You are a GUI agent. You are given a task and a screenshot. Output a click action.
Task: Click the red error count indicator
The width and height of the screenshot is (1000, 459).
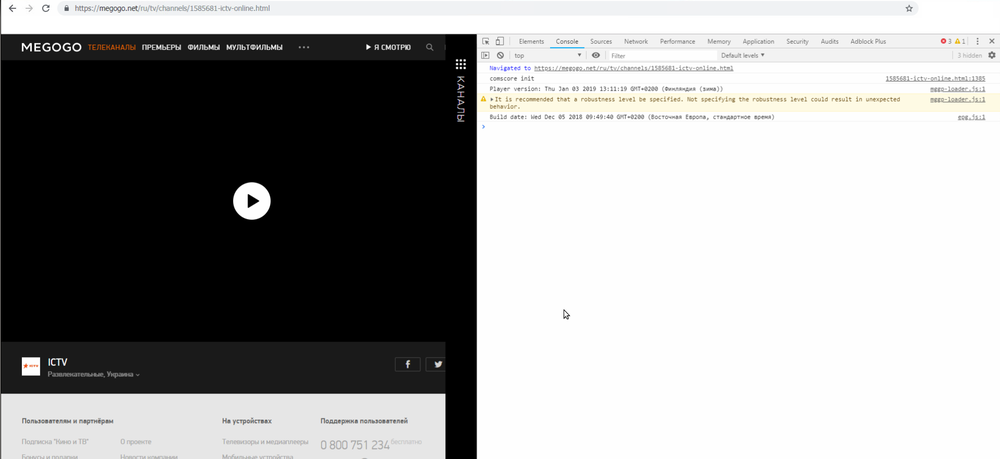[x=946, y=41]
